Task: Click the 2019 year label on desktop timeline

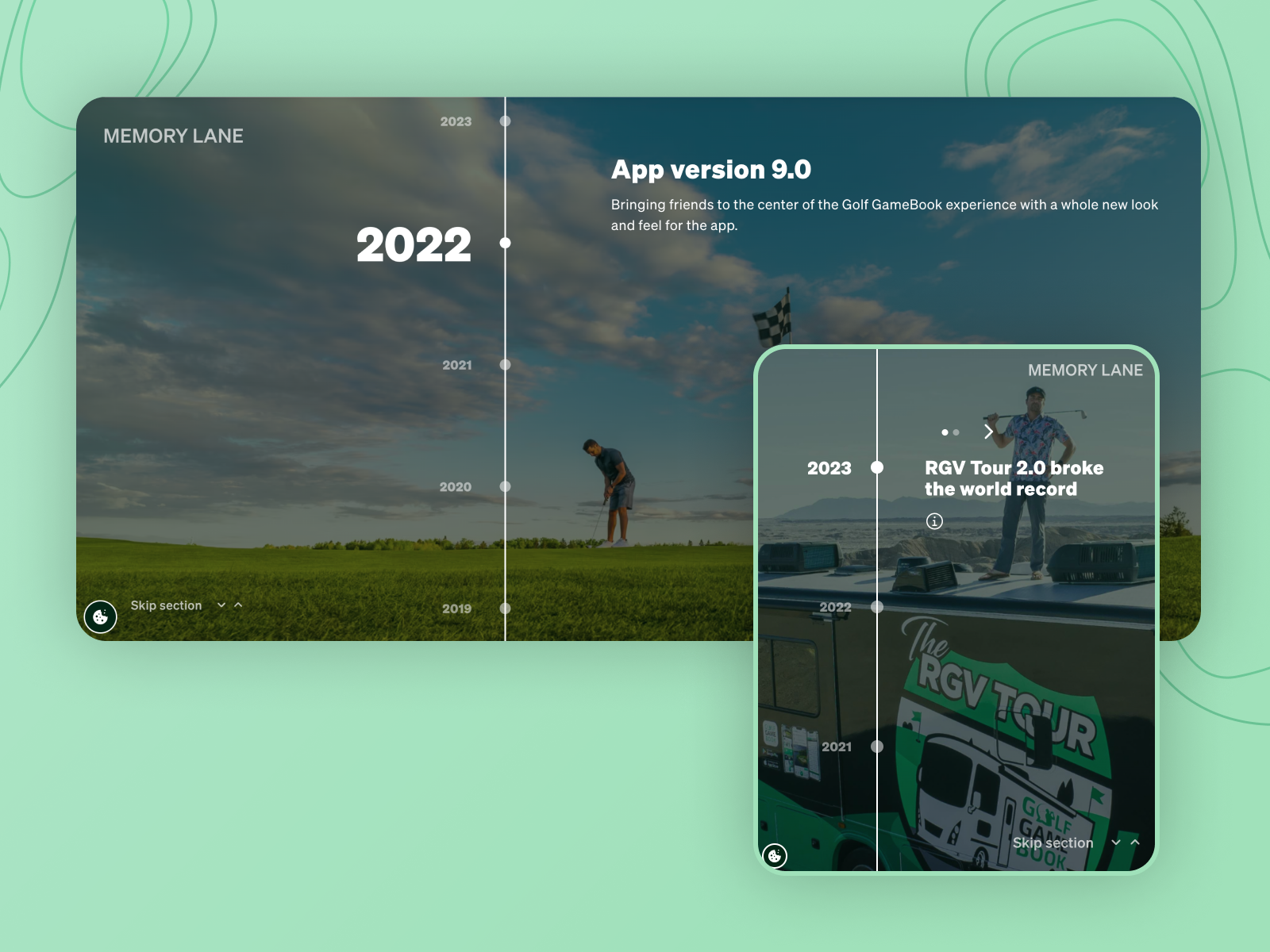Action: 456,608
